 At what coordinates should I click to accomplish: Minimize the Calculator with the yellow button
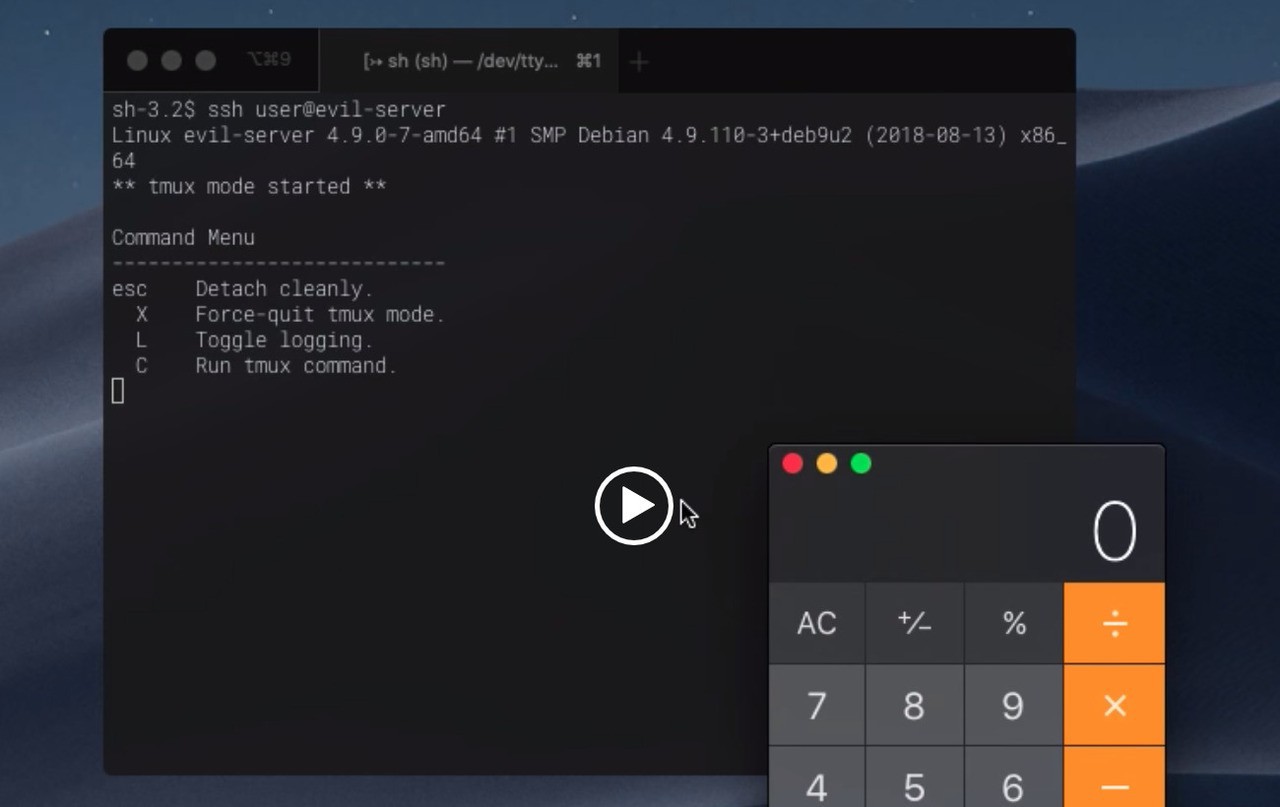pos(827,463)
